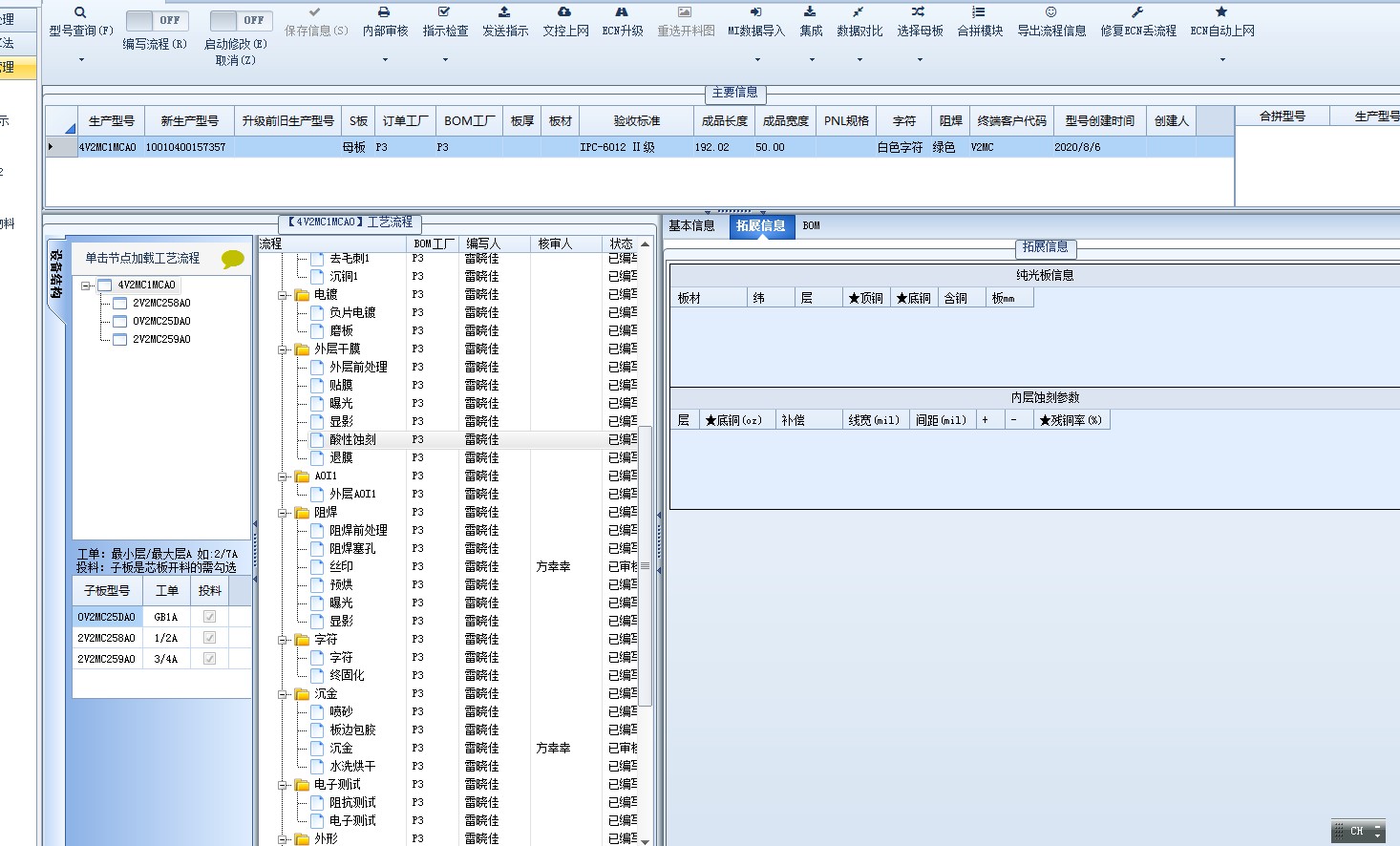This screenshot has width=1400, height=846.
Task: Open 型号查询(F) search tool
Action: (80, 12)
